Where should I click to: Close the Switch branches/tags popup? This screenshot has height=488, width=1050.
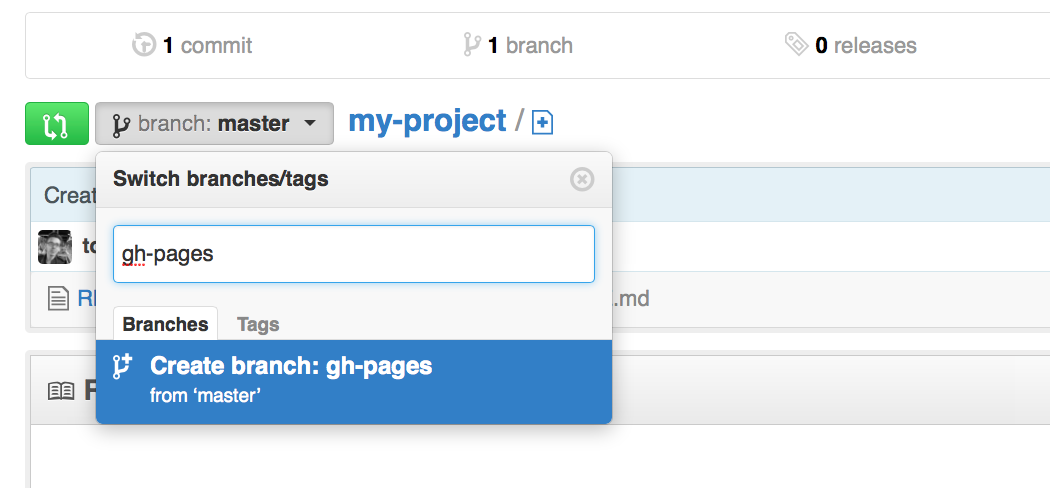pyautogui.click(x=582, y=179)
